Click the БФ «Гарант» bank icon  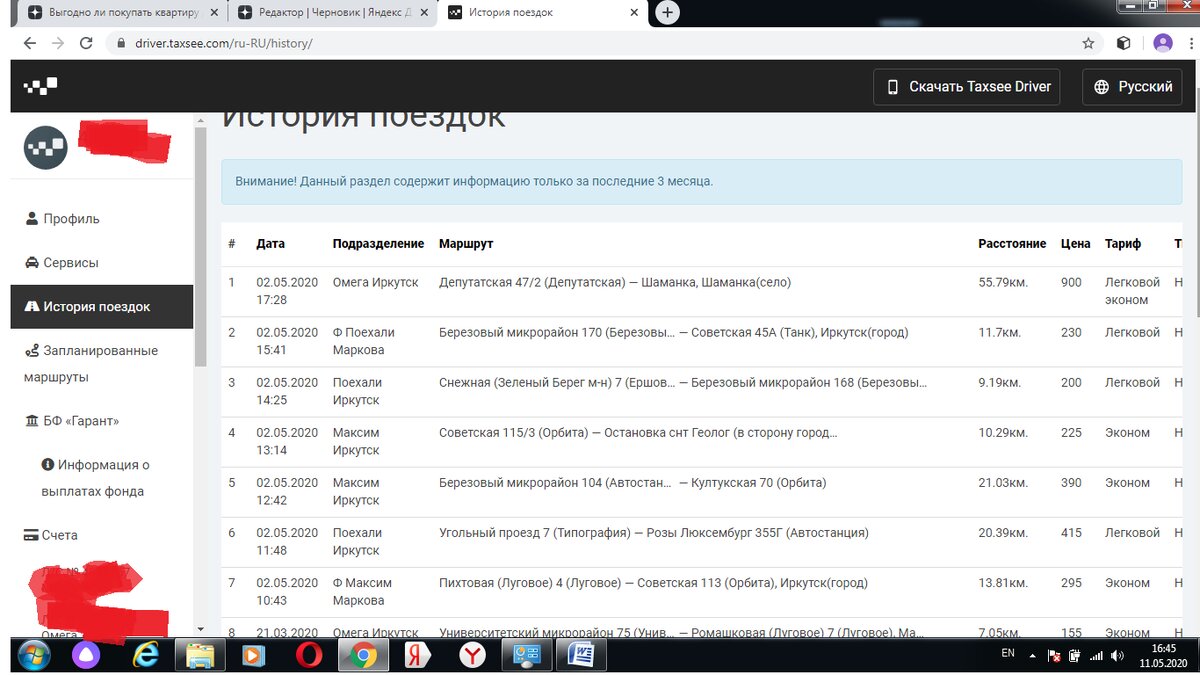[x=32, y=420]
